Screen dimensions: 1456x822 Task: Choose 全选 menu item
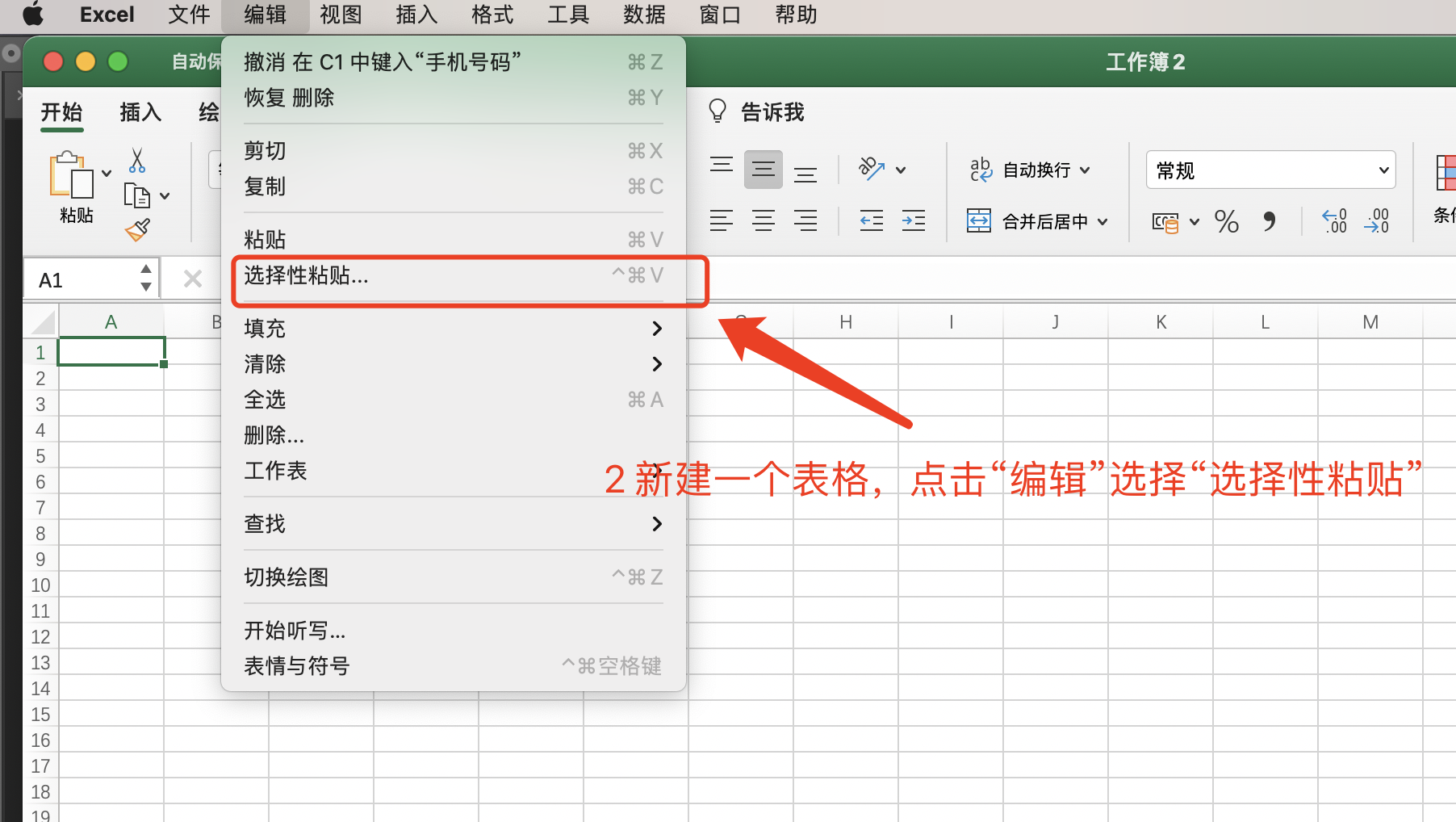(454, 400)
